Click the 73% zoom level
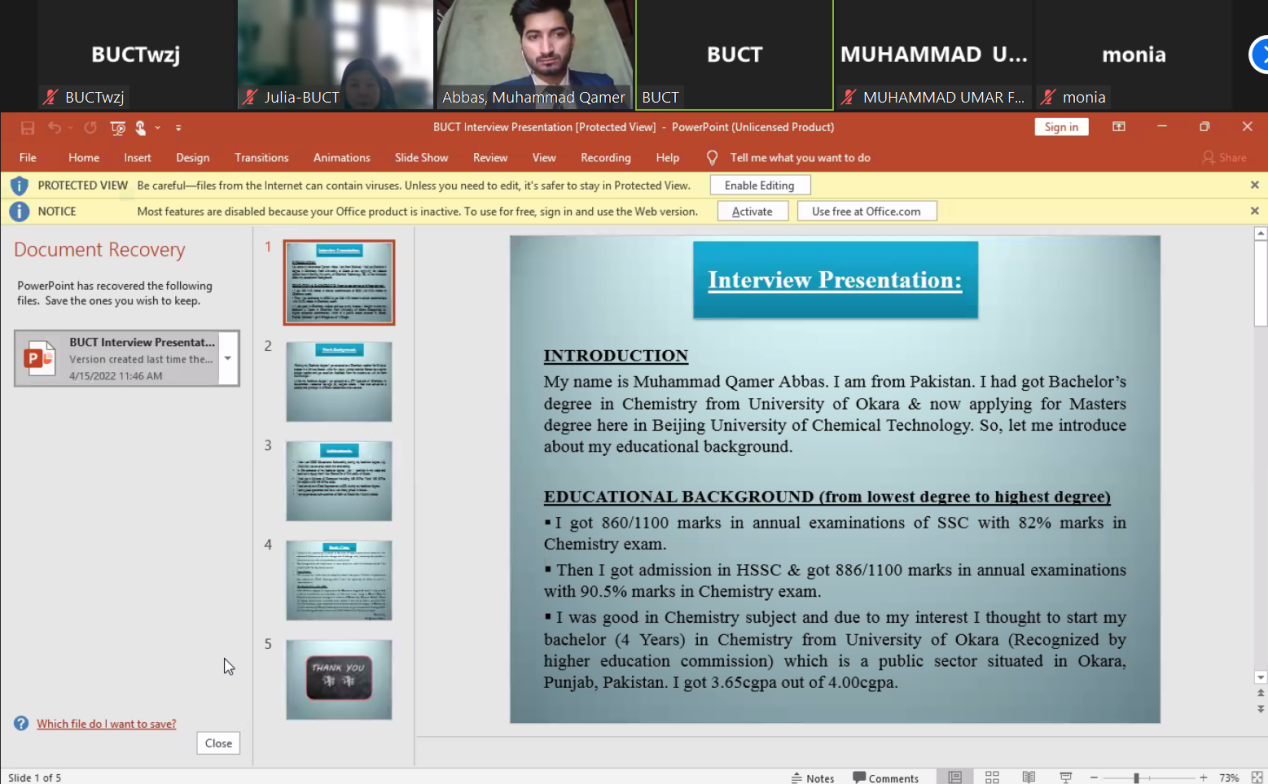 (x=1229, y=778)
